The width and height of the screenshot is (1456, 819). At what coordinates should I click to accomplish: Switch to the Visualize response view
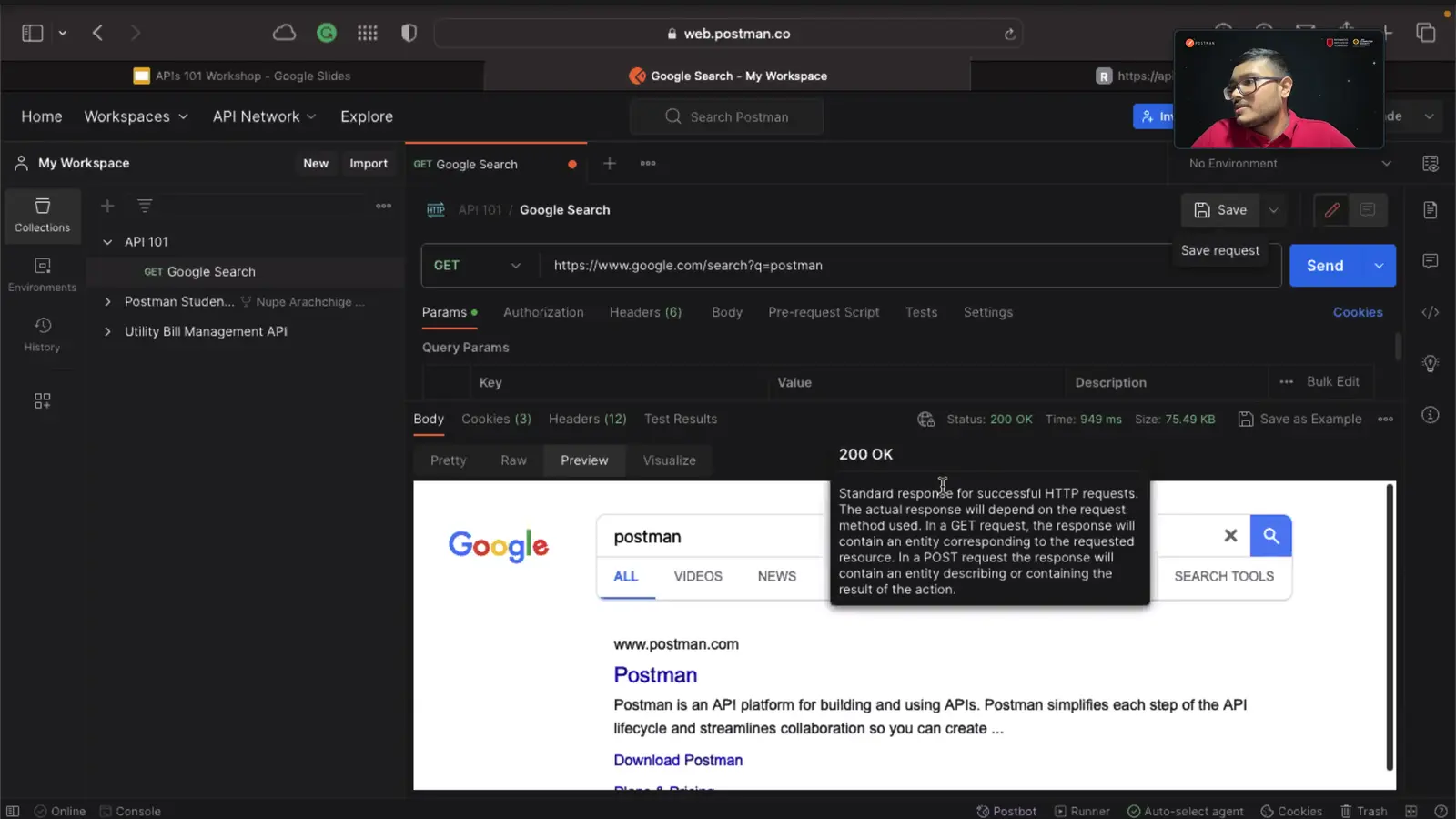pyautogui.click(x=669, y=460)
